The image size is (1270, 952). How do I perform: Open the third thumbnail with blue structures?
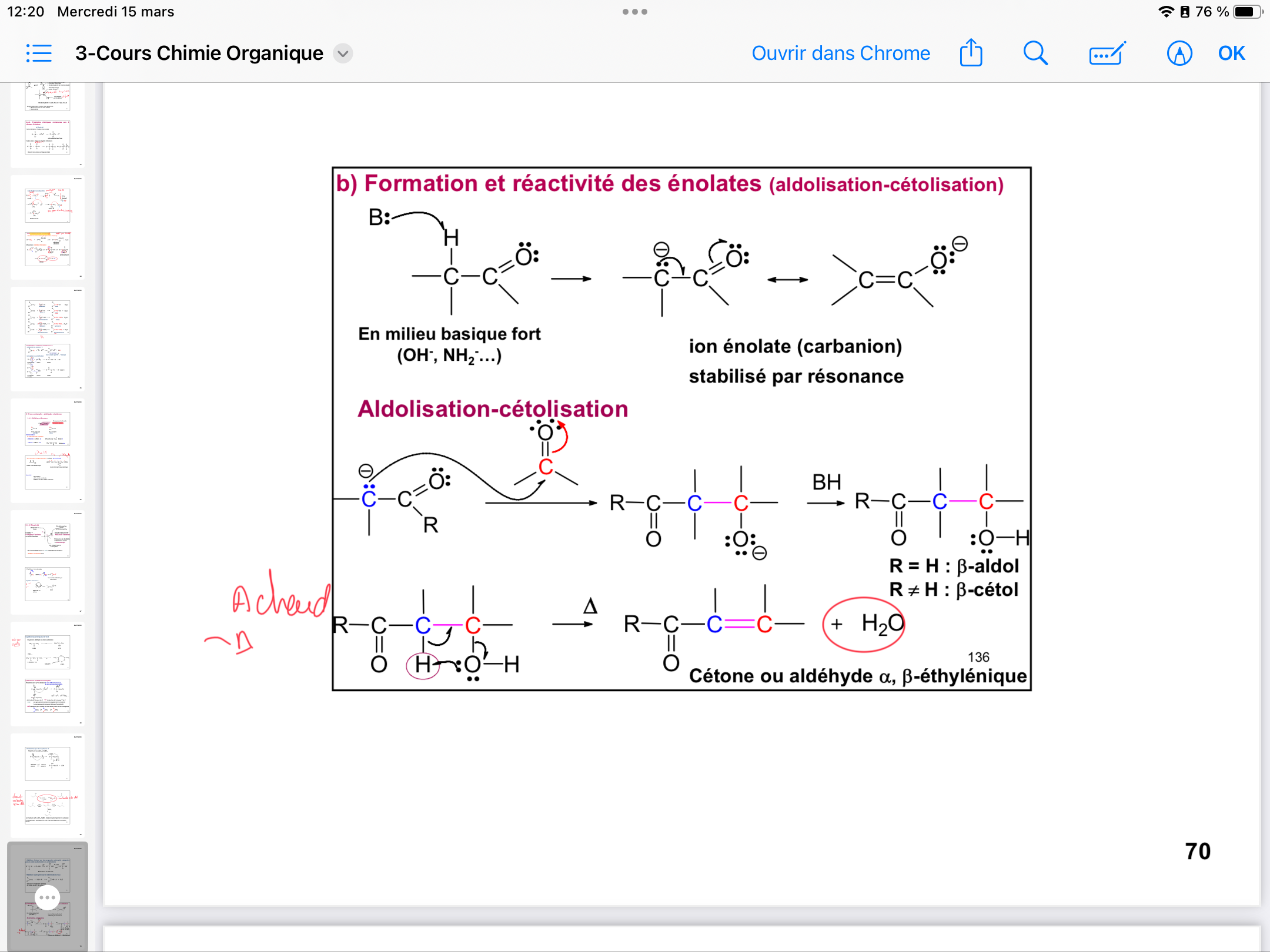click(x=48, y=339)
